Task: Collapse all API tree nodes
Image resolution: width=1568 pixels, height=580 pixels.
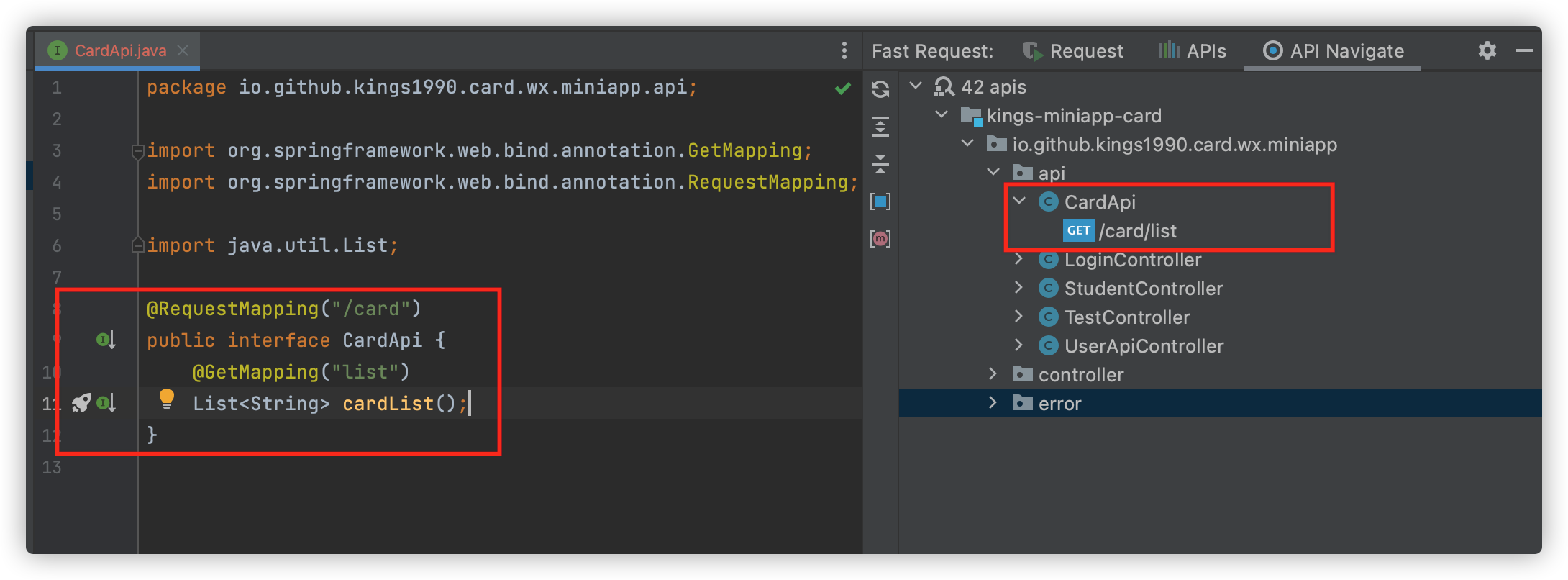Action: coord(880,164)
